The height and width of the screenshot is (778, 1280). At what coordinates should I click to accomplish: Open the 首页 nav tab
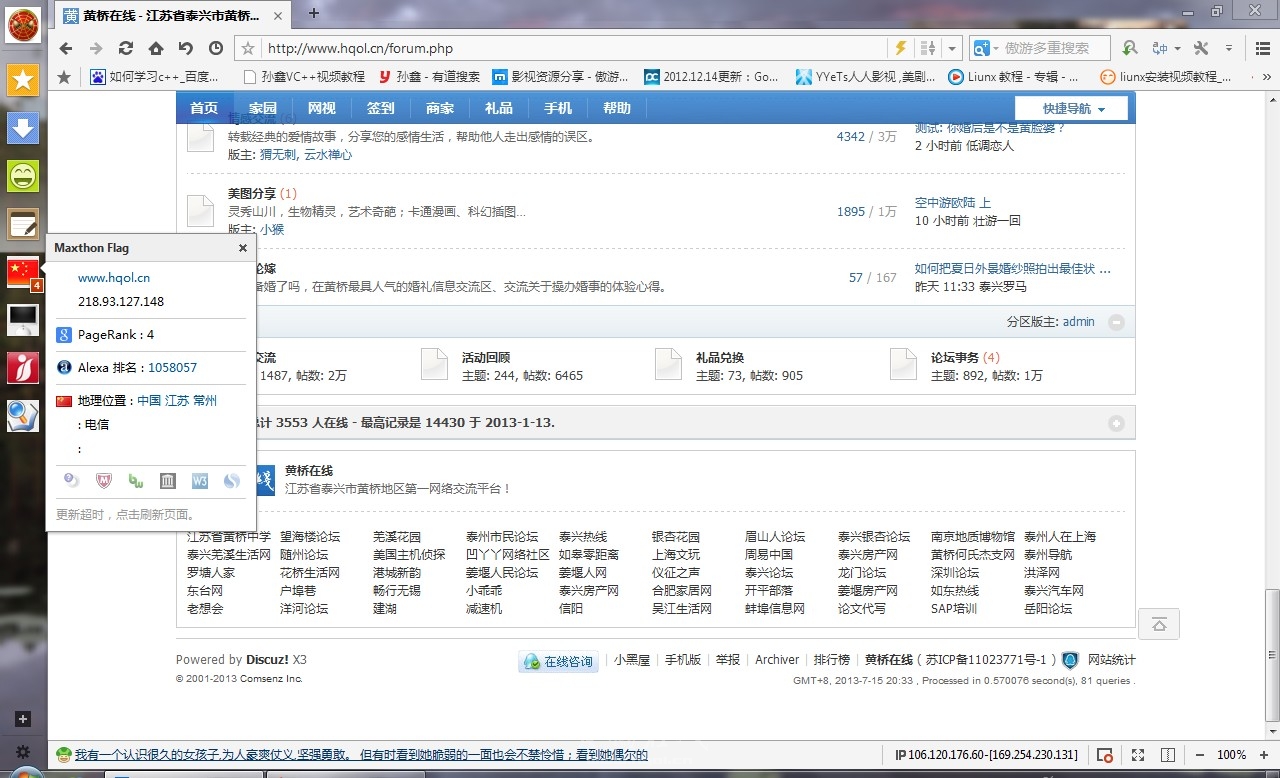204,108
